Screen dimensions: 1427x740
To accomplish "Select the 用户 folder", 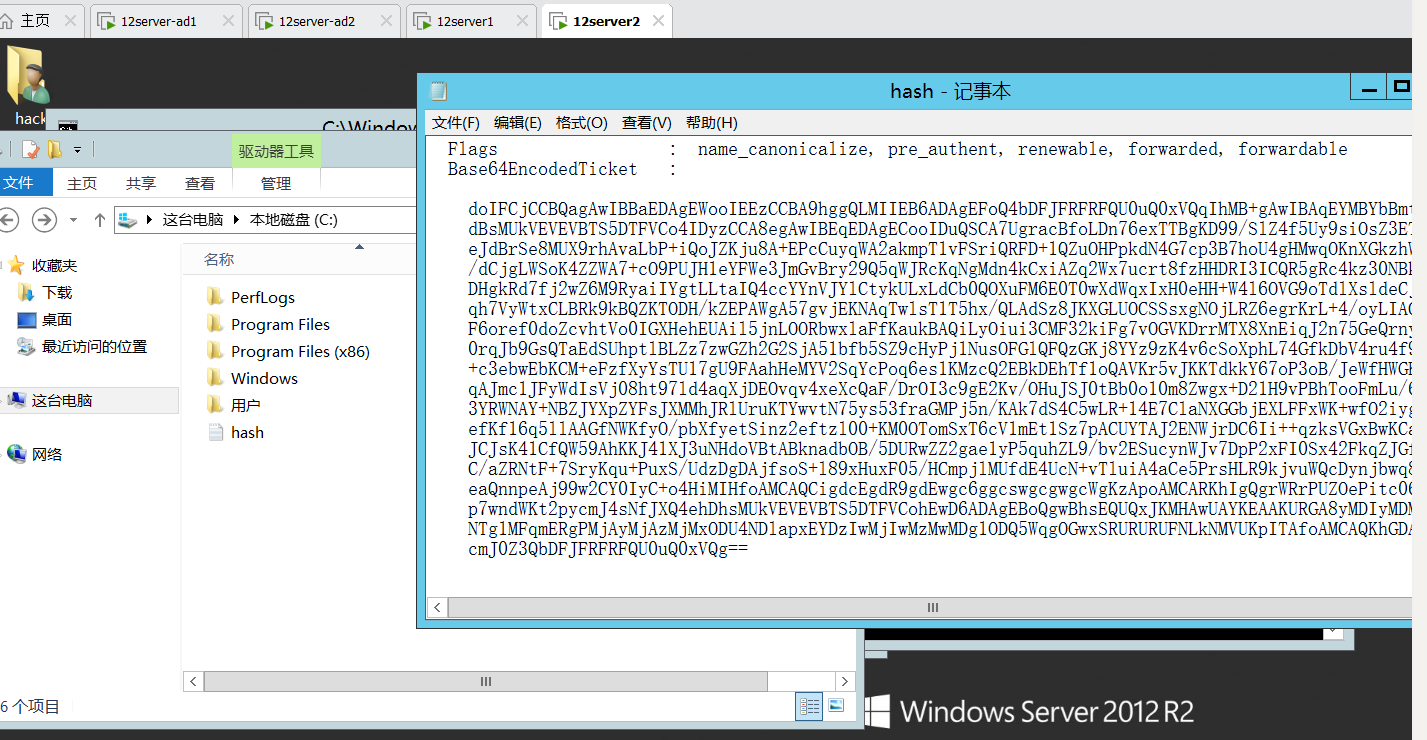I will 233,405.
